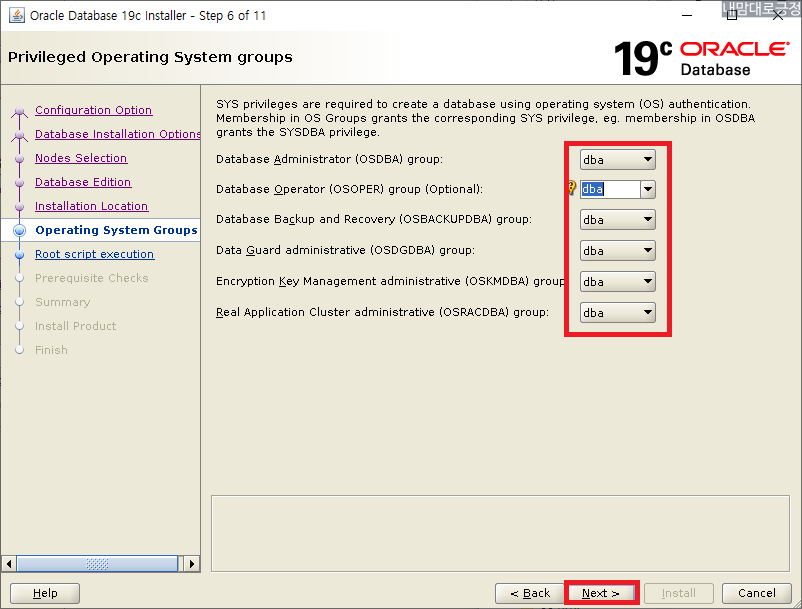The height and width of the screenshot is (609, 802).
Task: Click the Encryption Key Management group label
Action: click(390, 281)
